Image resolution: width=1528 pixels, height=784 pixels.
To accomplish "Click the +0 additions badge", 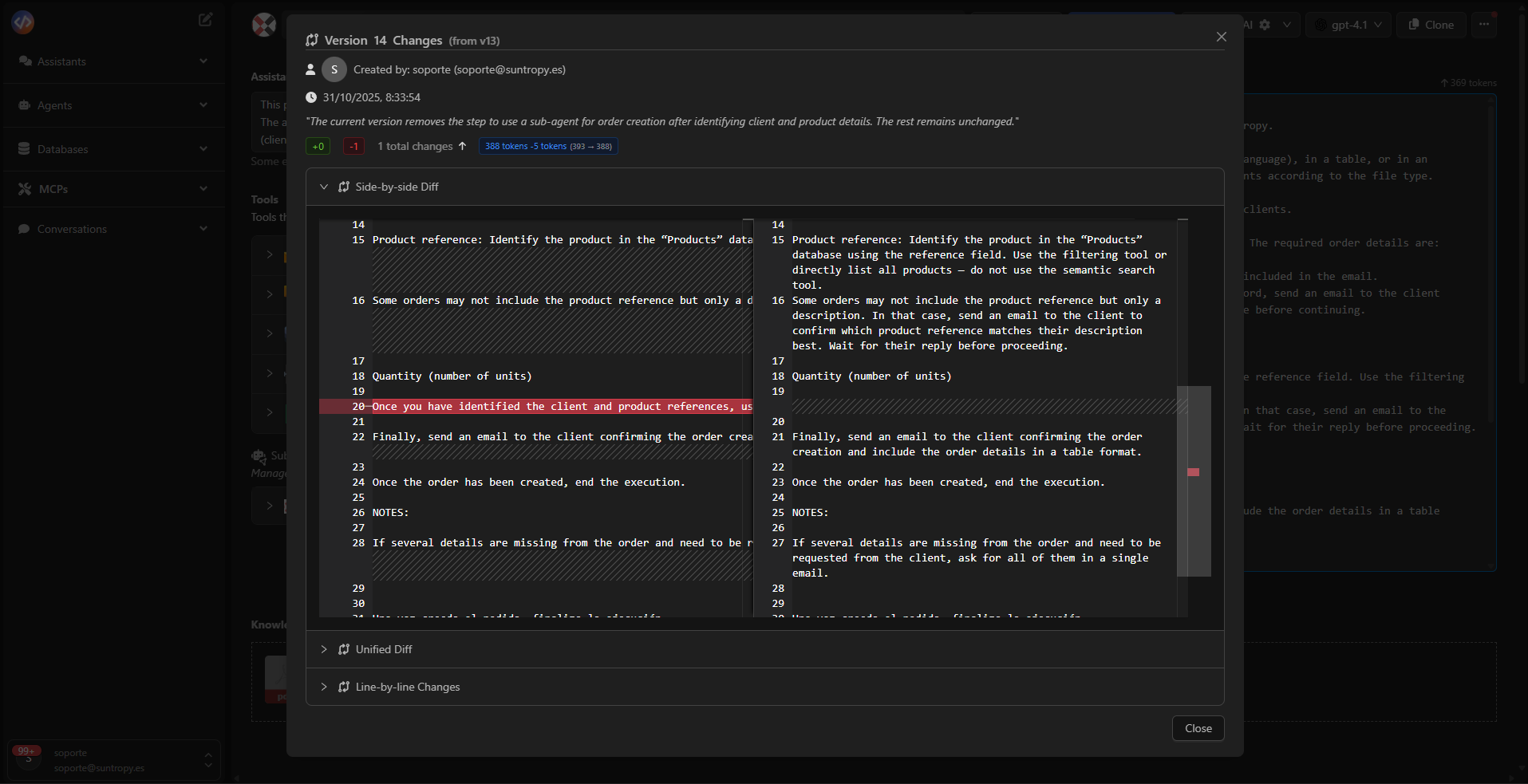I will [x=318, y=146].
